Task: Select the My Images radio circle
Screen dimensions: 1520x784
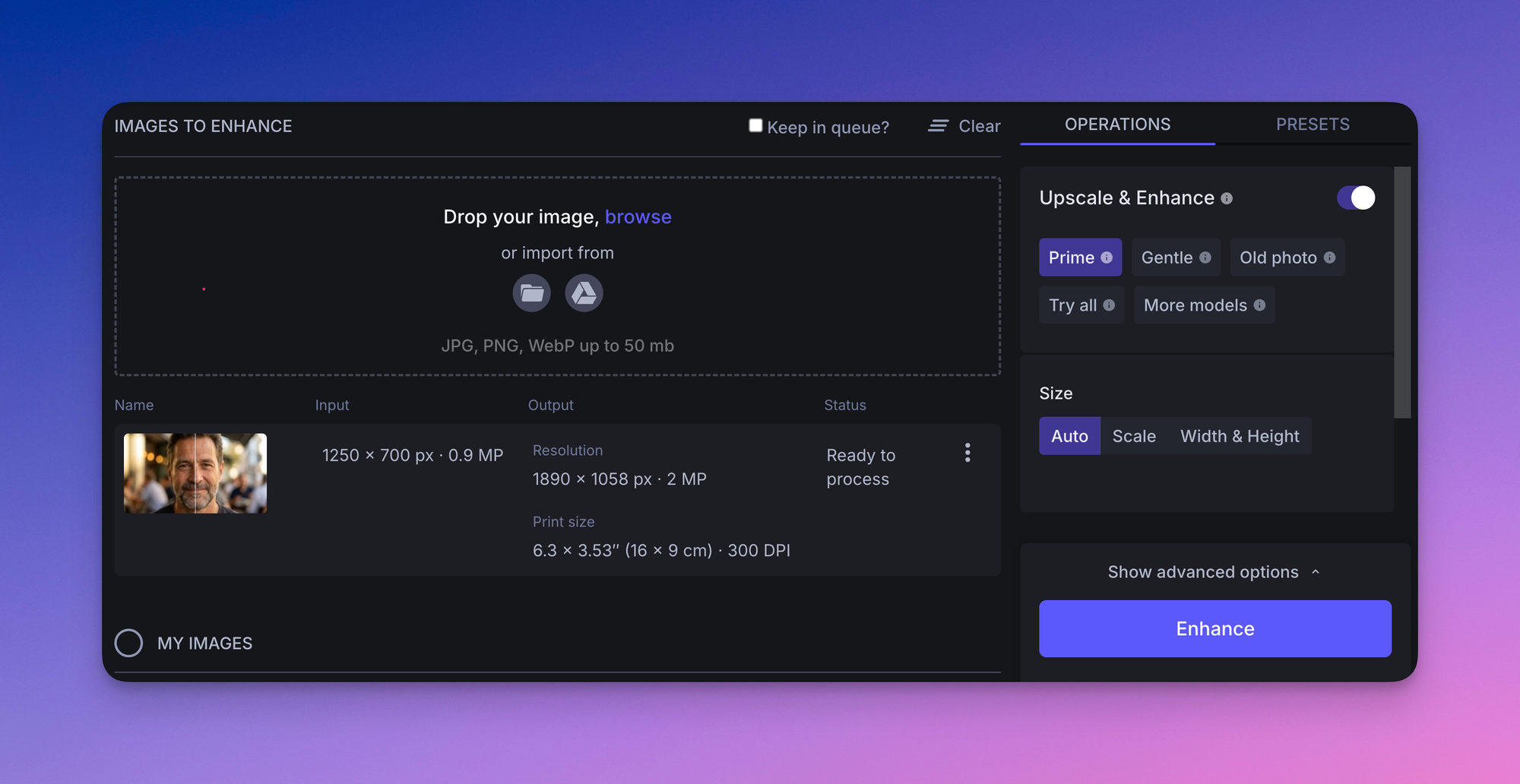Action: pyautogui.click(x=128, y=643)
